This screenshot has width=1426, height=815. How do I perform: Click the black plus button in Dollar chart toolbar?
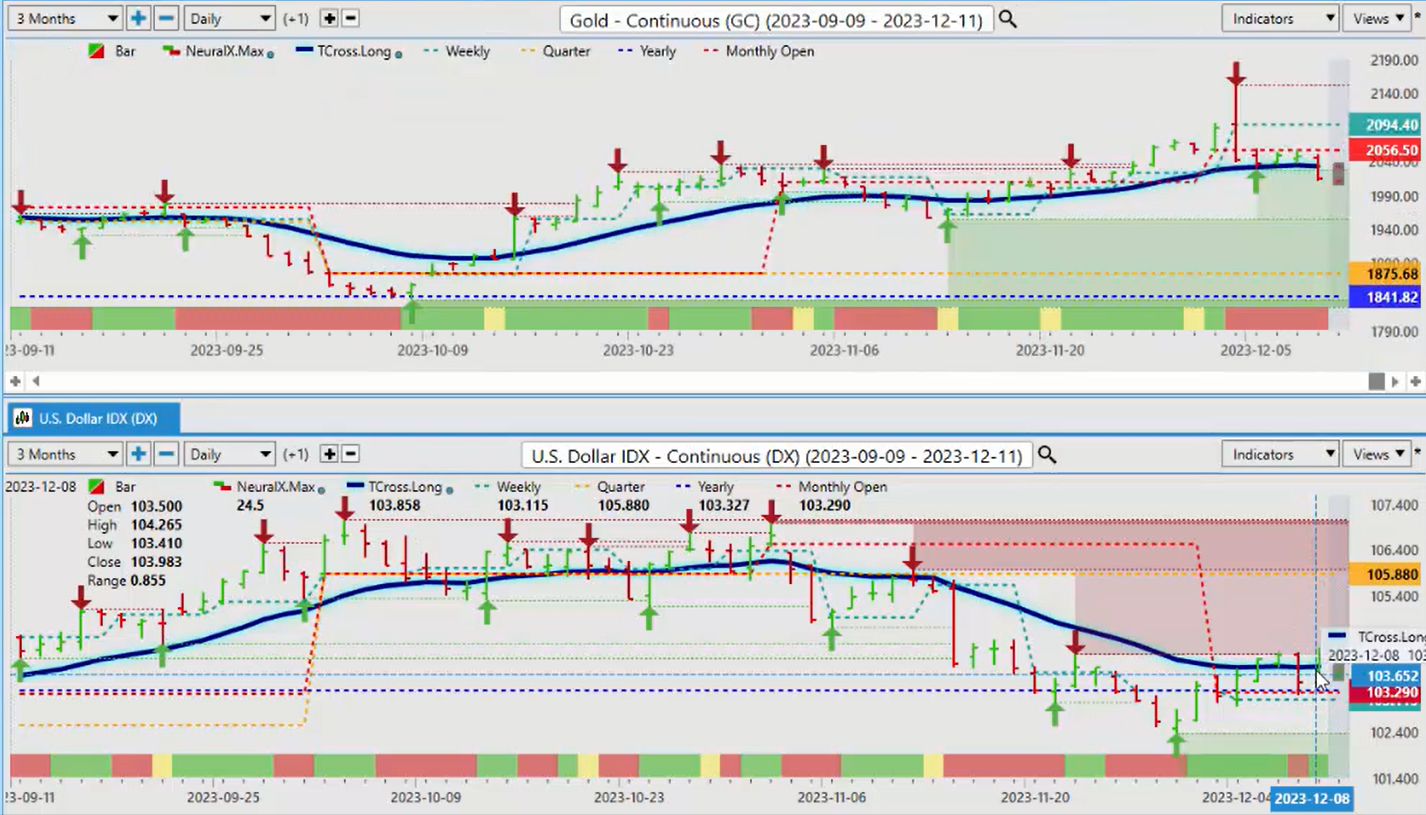pos(330,454)
